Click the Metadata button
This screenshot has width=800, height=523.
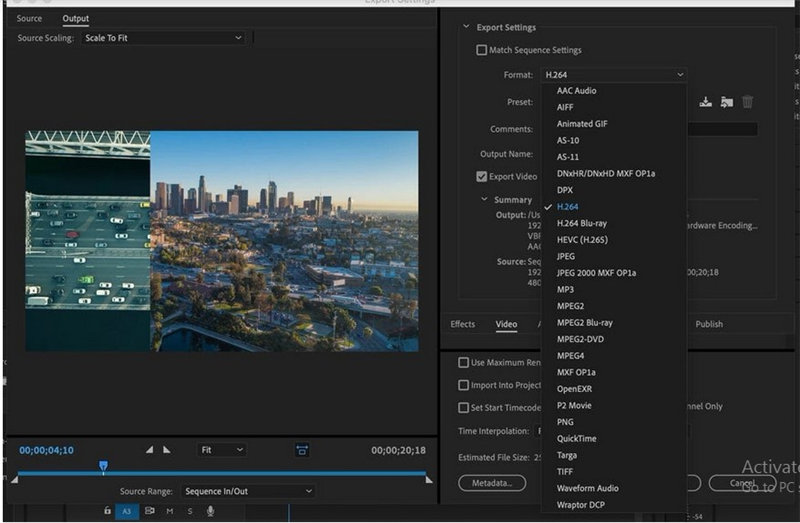(x=492, y=483)
